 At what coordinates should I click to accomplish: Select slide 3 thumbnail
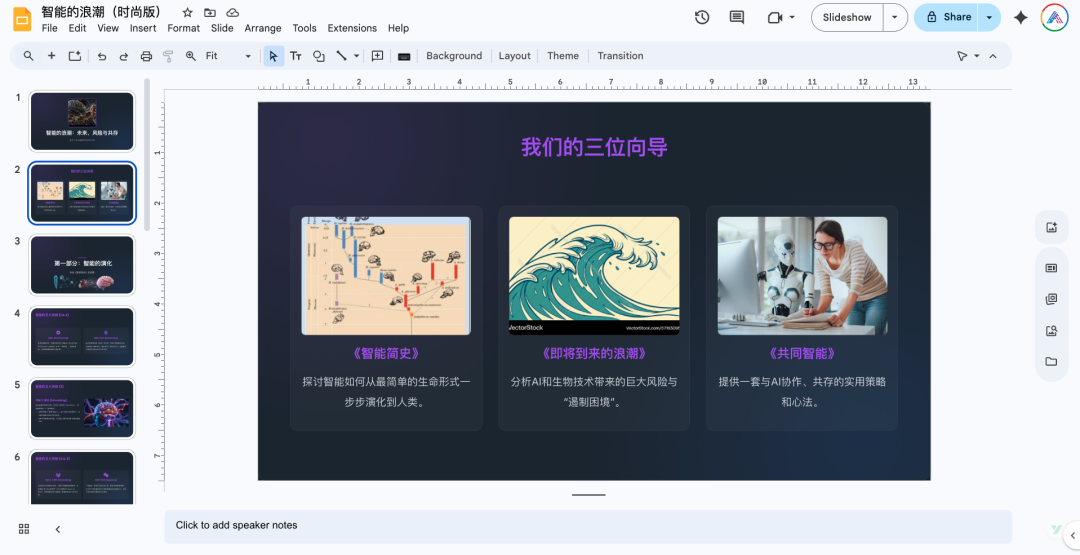(82, 265)
